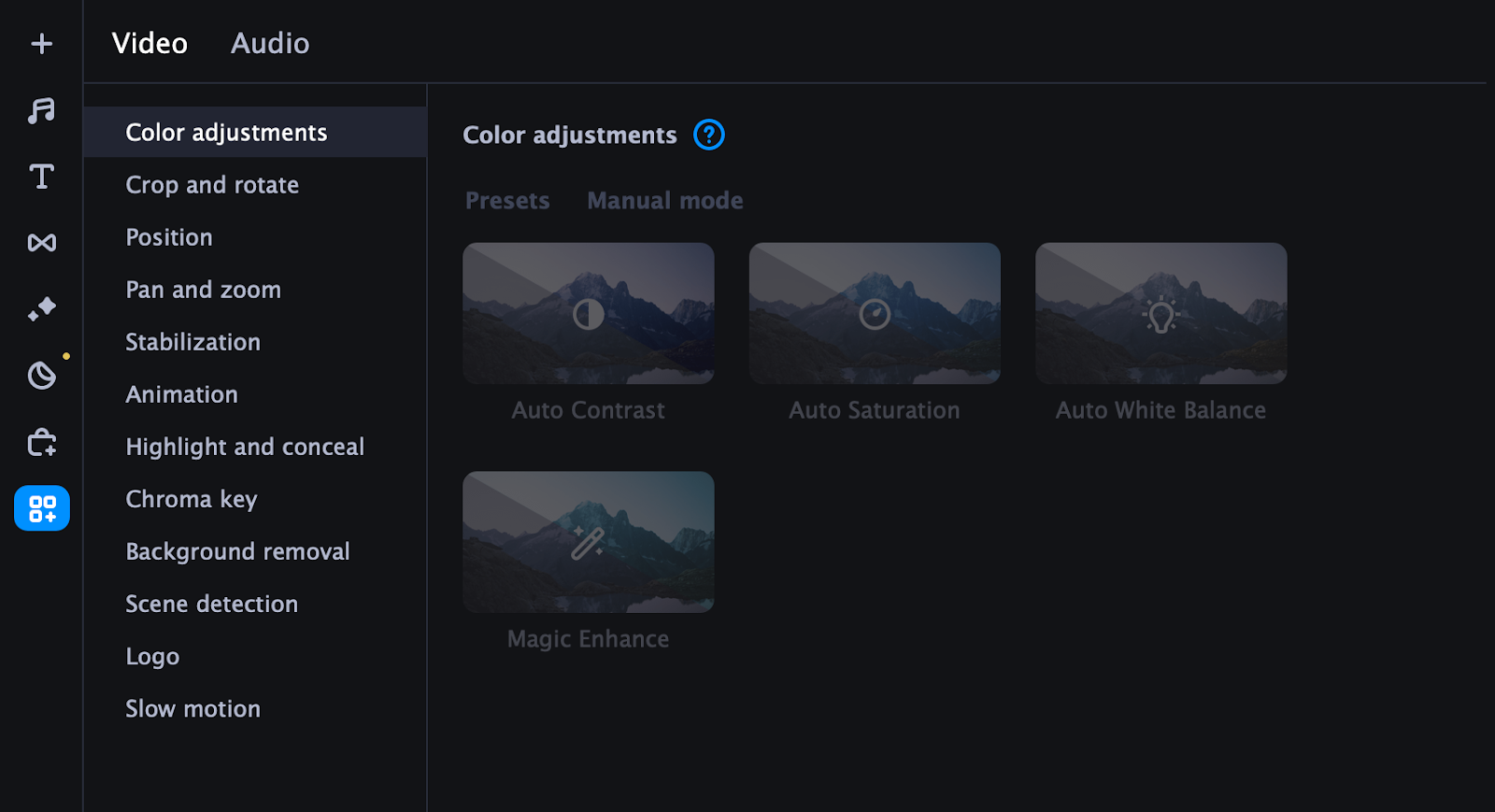Open the Manual mode tab
The width and height of the screenshot is (1495, 812).
(665, 201)
